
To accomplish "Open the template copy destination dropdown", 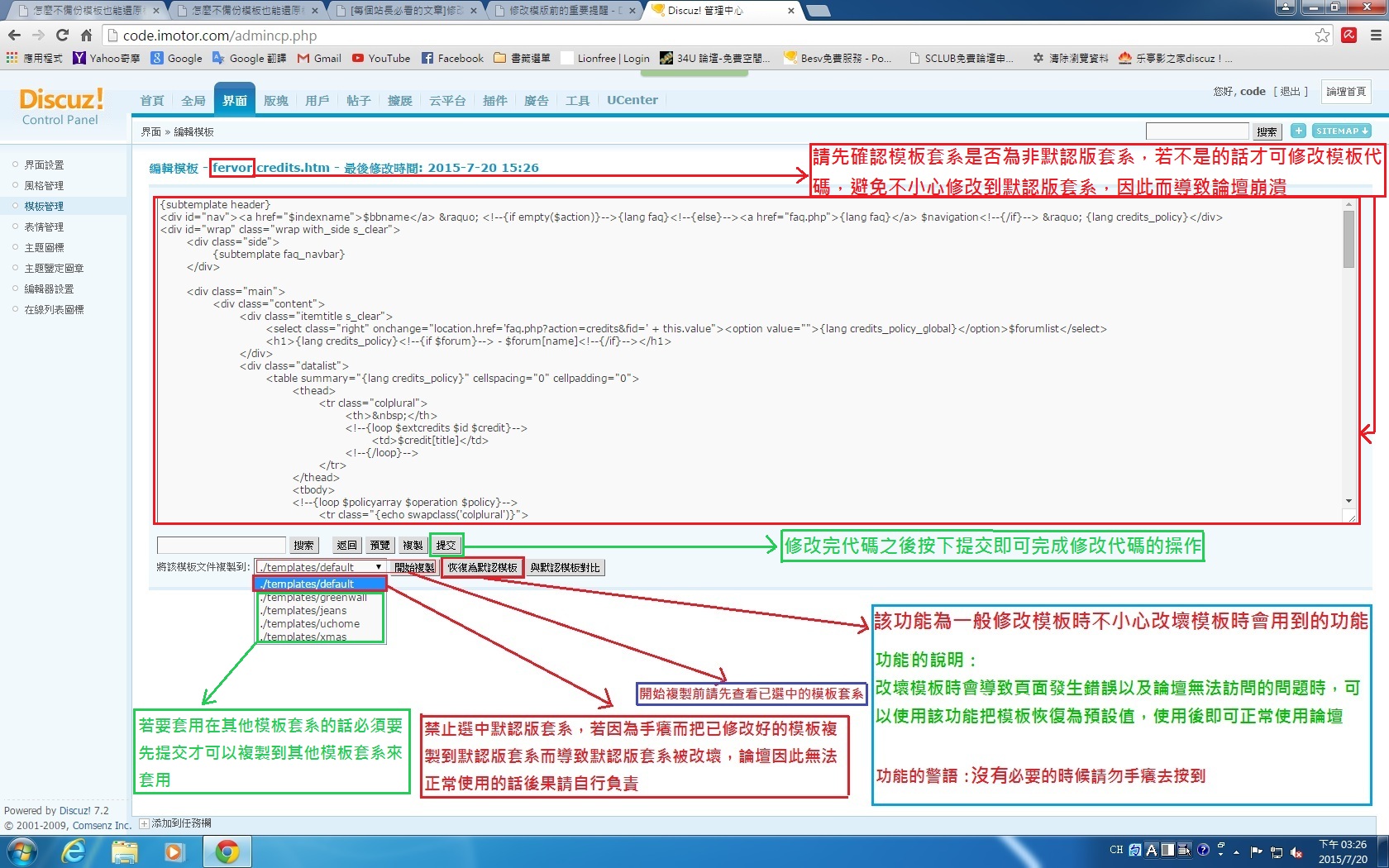I will tap(320, 567).
